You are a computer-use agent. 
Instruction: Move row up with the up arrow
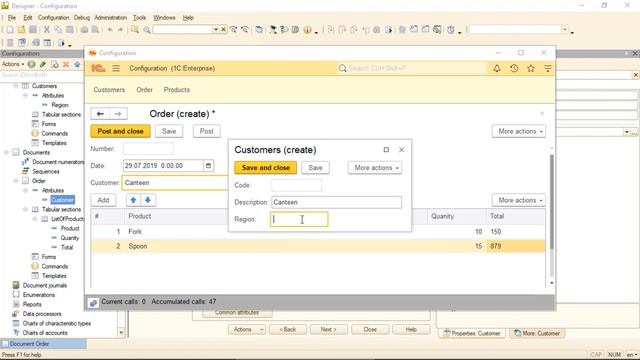coord(133,200)
